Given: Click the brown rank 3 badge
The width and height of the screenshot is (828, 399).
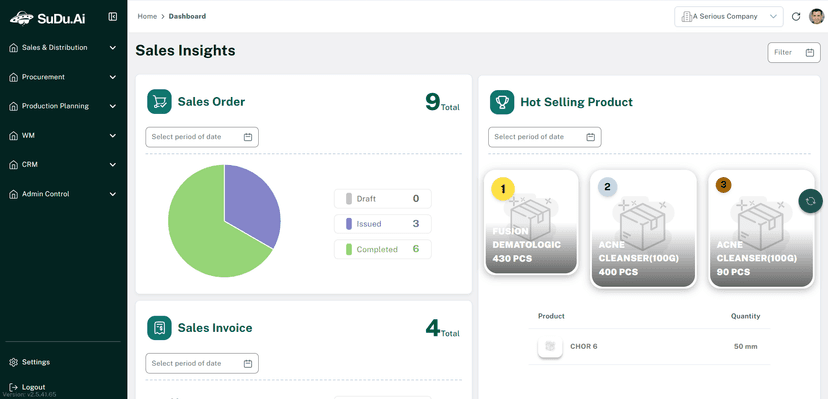Looking at the screenshot, I should point(723,185).
